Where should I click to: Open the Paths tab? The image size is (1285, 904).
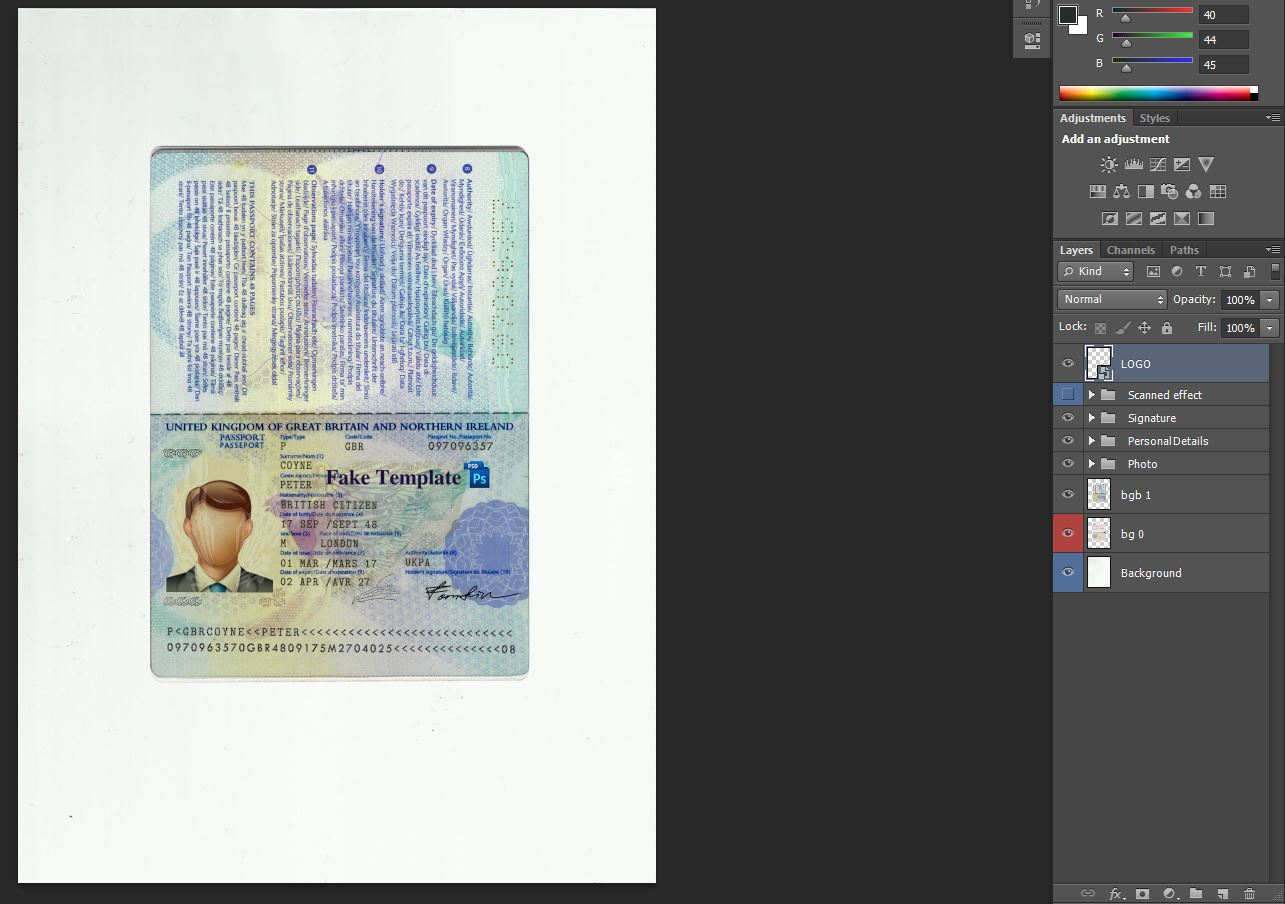coord(1184,249)
